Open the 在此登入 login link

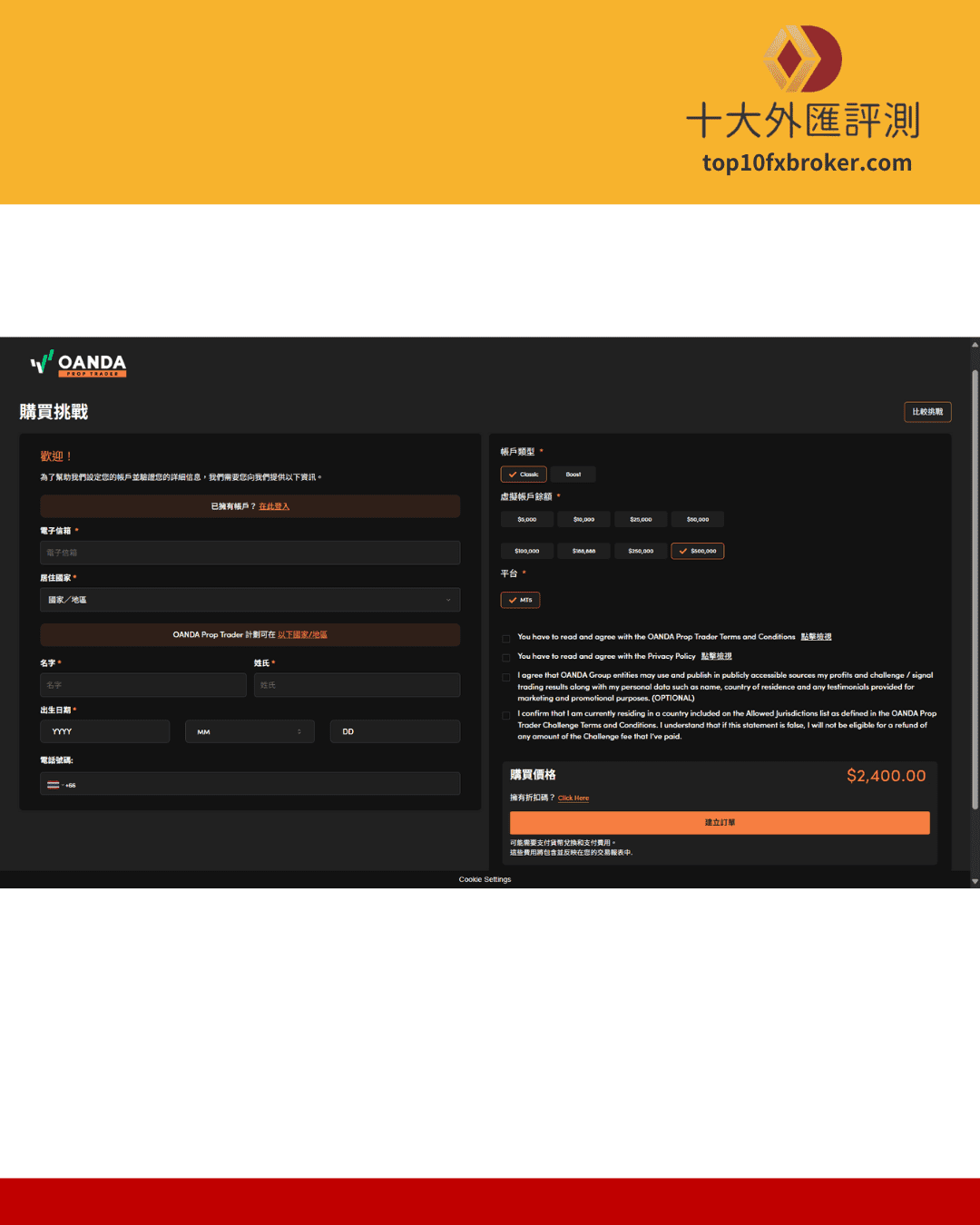(x=274, y=506)
